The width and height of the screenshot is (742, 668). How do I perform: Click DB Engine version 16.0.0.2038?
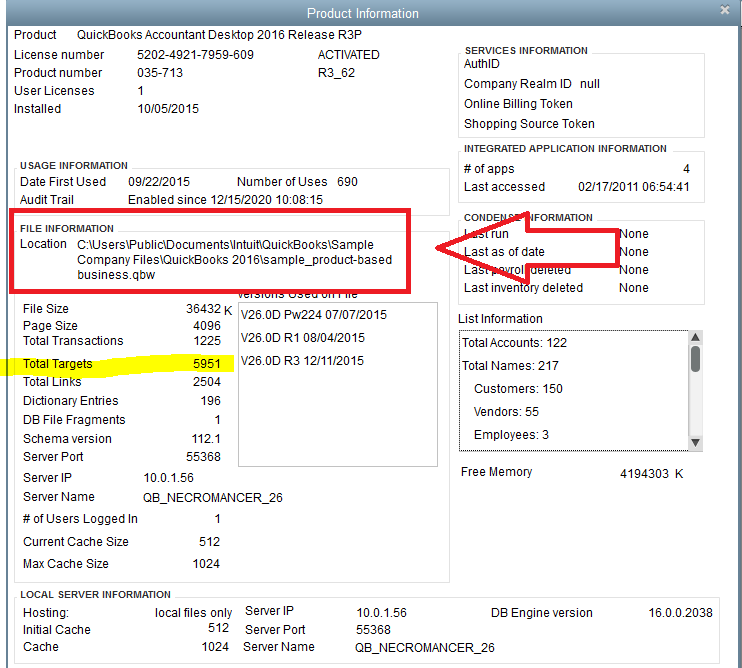click(680, 613)
